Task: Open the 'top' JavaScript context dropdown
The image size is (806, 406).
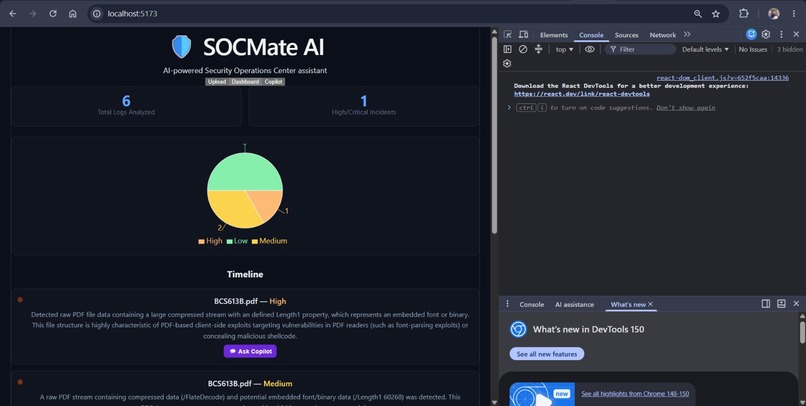Action: (x=564, y=49)
